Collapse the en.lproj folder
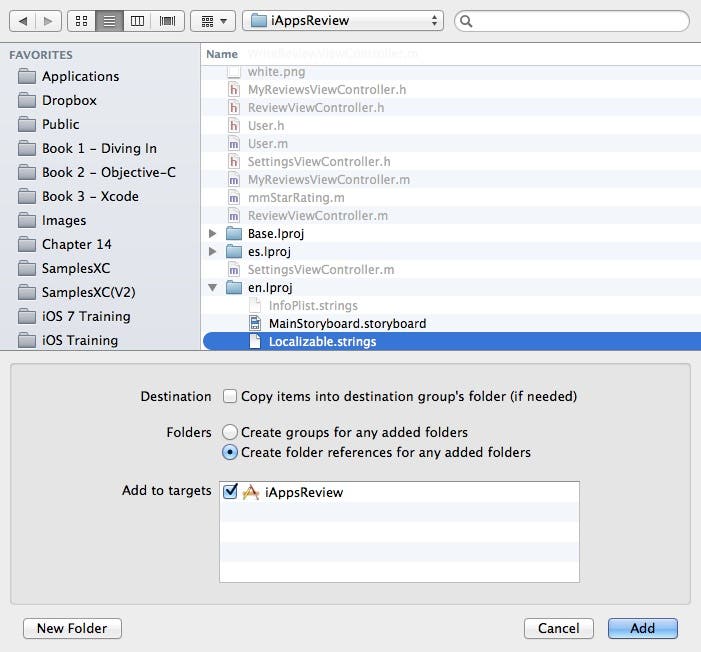Viewport: 701px width, 652px height. [212, 288]
